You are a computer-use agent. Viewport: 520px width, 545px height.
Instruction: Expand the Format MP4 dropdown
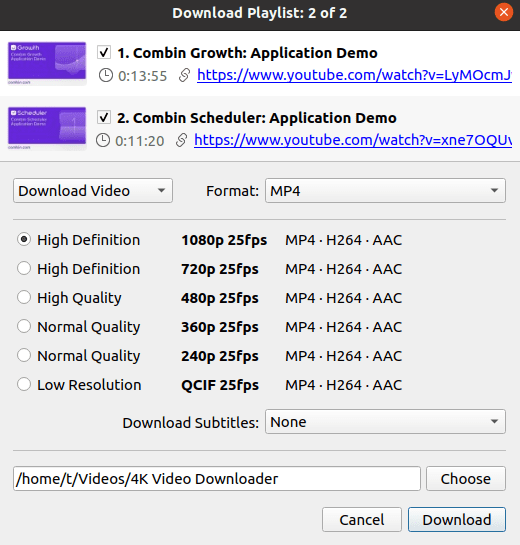tap(385, 190)
